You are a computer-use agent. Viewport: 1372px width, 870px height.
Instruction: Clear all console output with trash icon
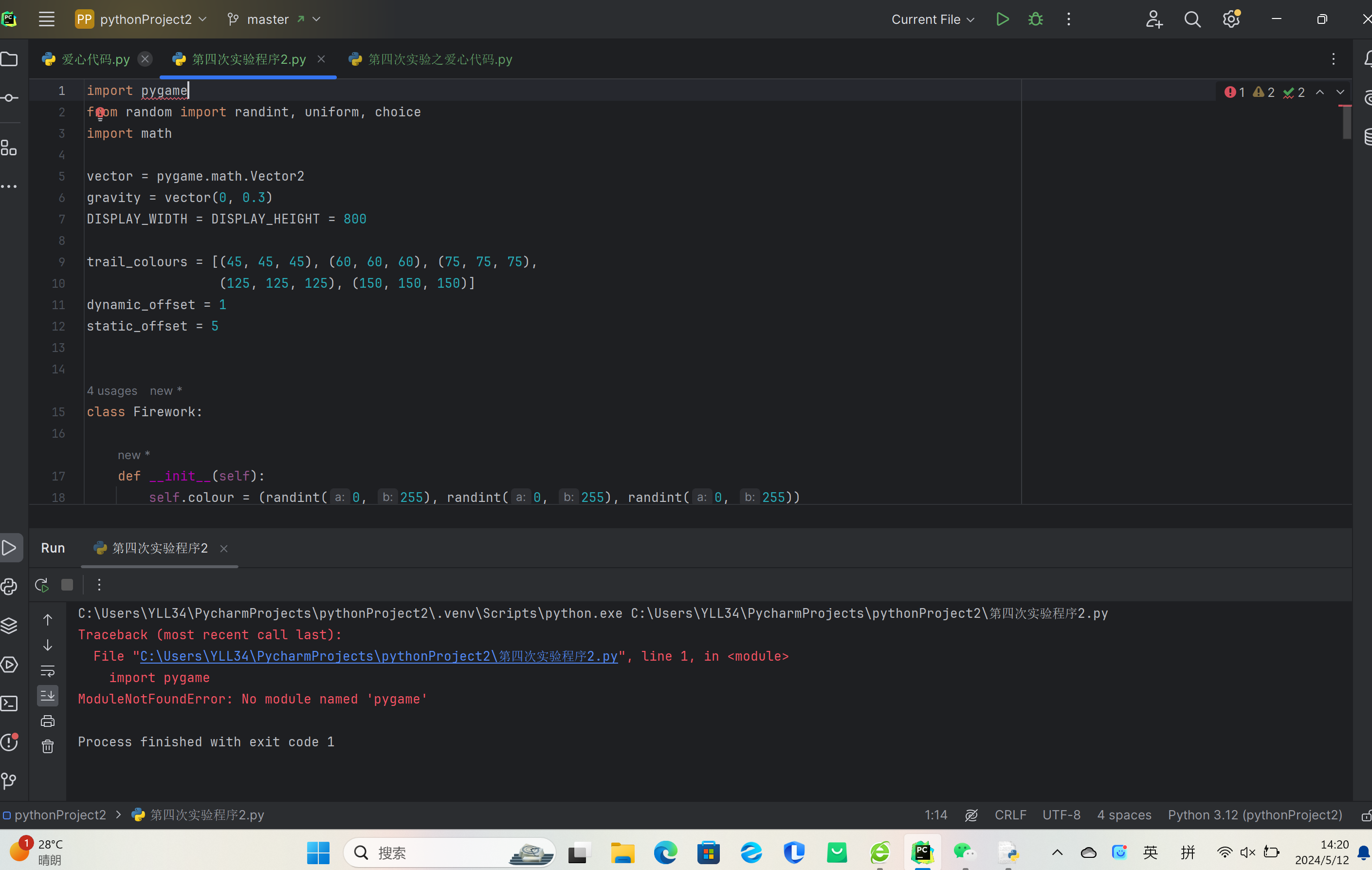pos(48,746)
